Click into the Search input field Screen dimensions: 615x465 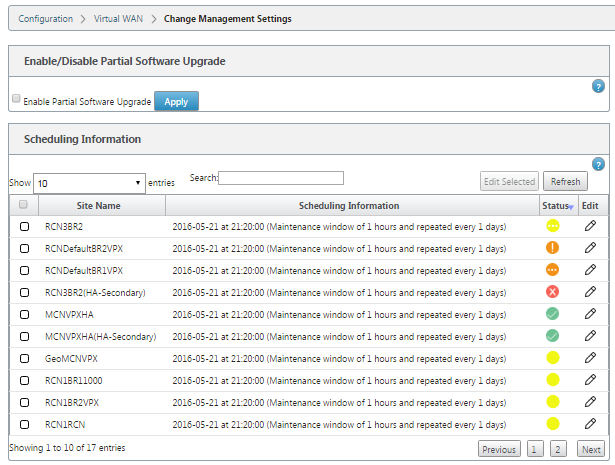point(281,178)
